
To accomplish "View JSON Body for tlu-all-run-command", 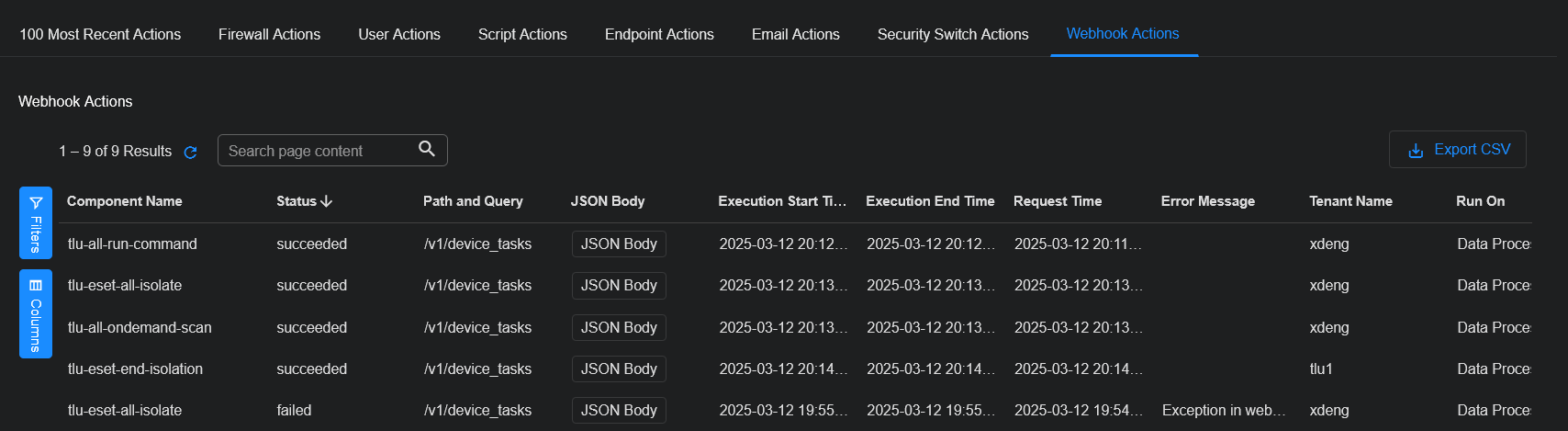I will tap(619, 244).
